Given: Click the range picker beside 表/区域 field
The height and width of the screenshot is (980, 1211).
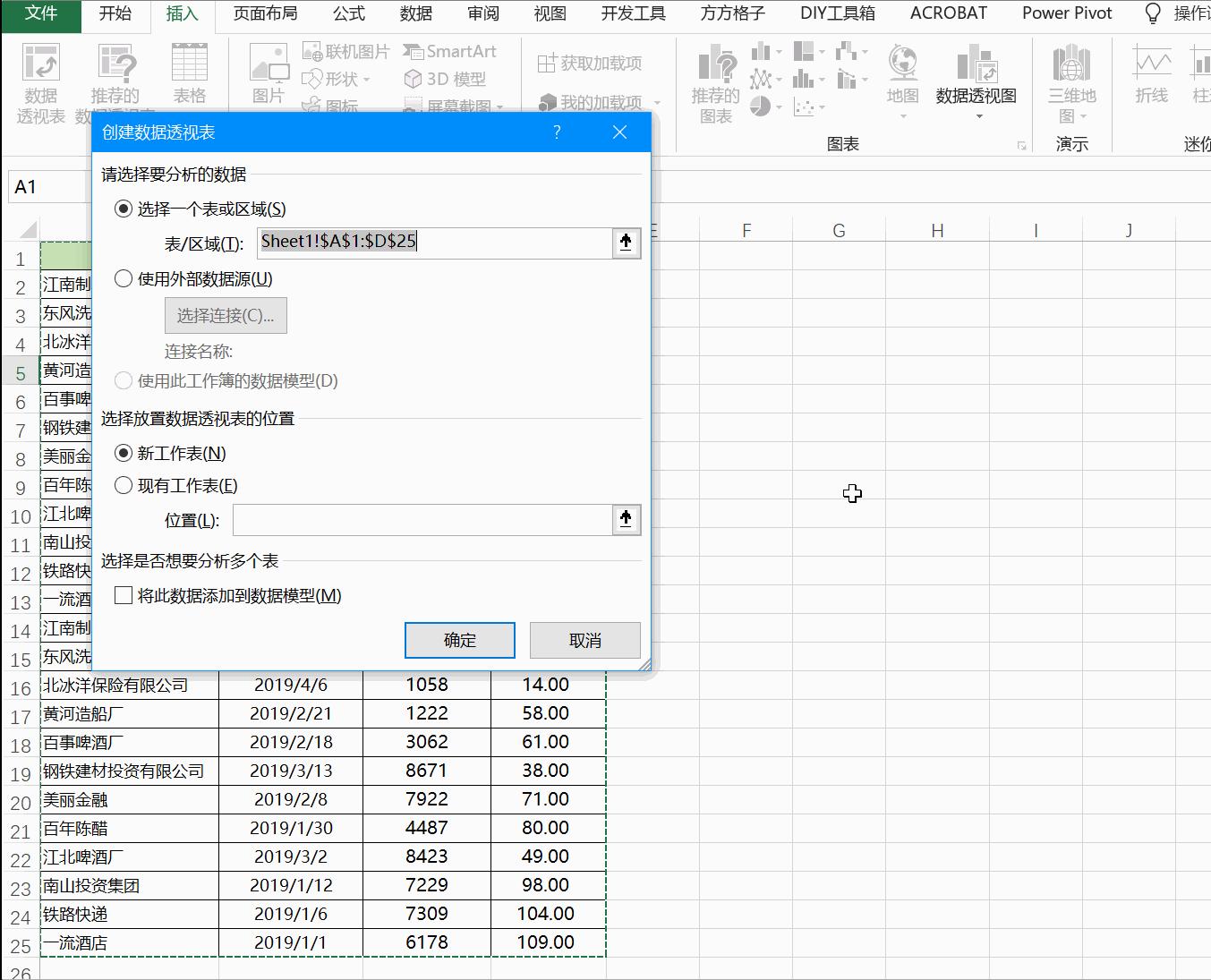Looking at the screenshot, I should 626,243.
